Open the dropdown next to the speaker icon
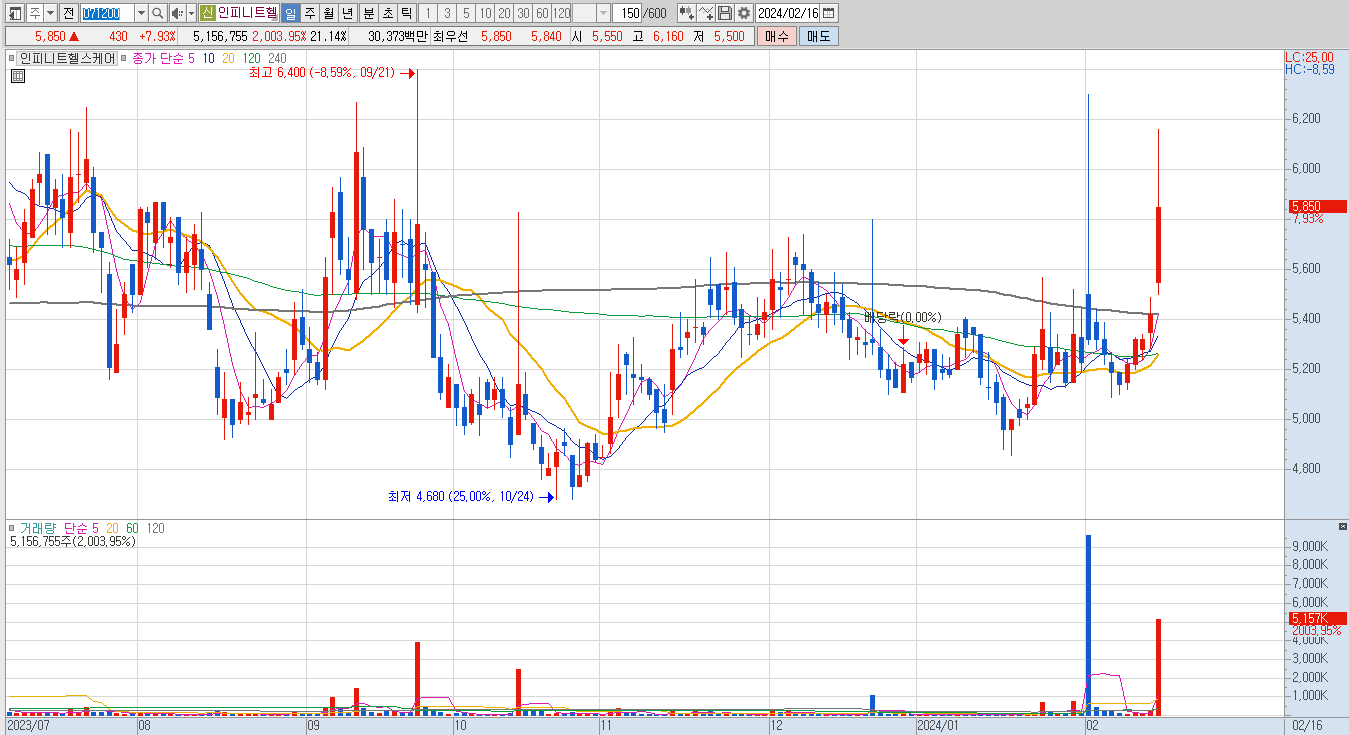 pos(191,13)
